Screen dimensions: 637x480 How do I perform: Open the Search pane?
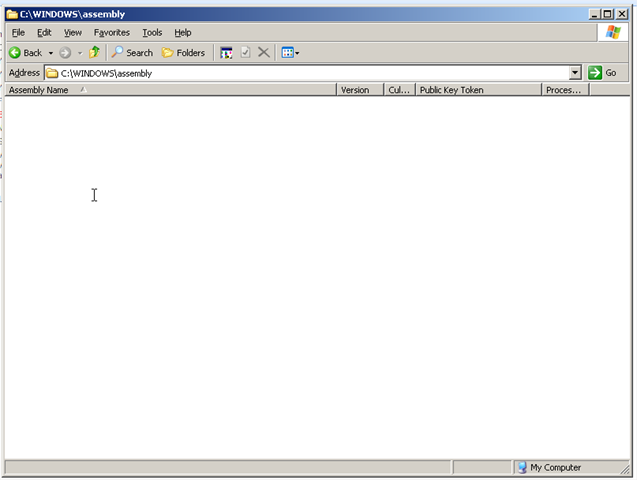point(132,53)
